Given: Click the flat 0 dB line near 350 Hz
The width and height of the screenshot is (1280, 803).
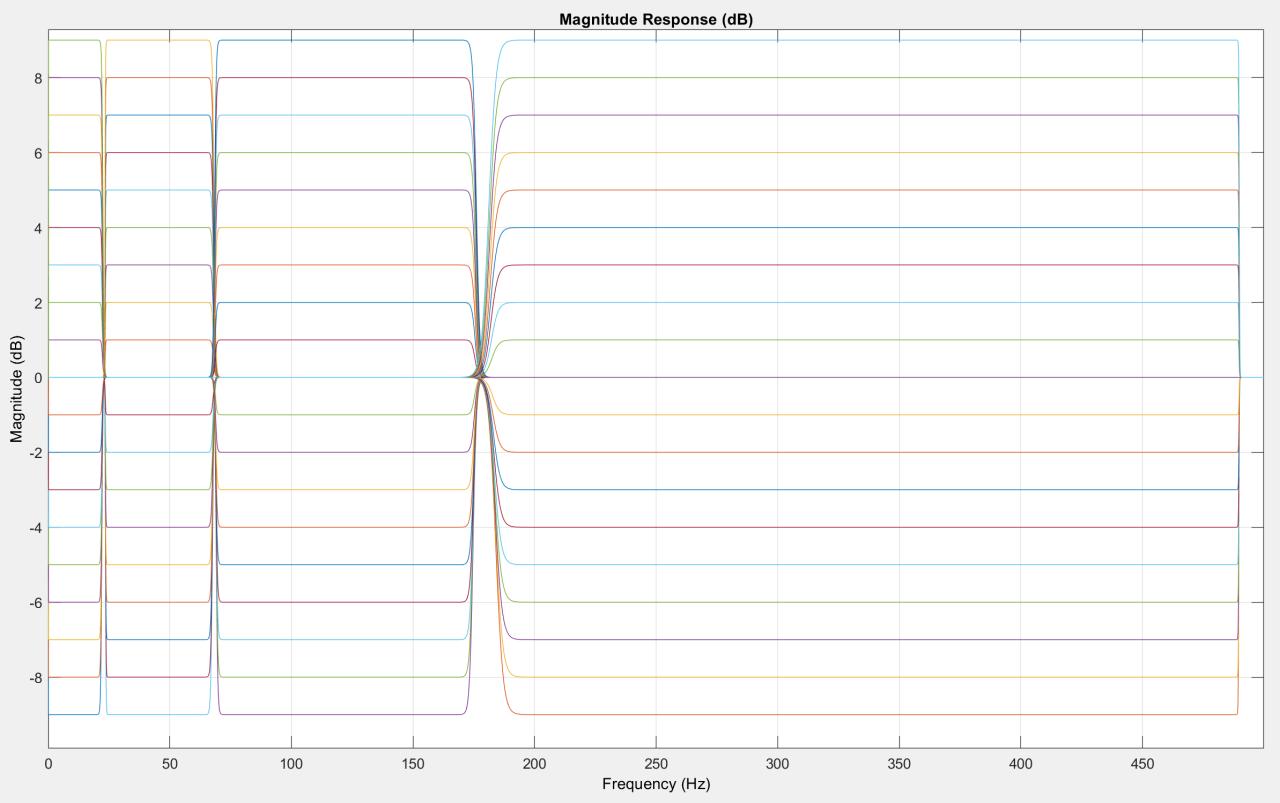Looking at the screenshot, I should coord(899,378).
